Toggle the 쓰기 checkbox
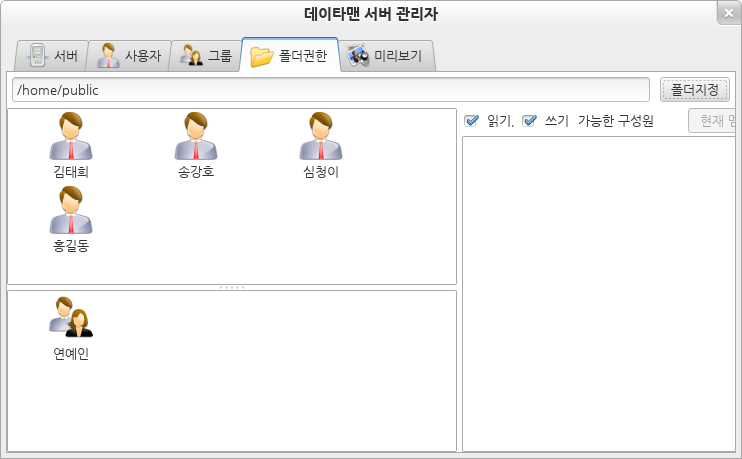 coord(530,121)
